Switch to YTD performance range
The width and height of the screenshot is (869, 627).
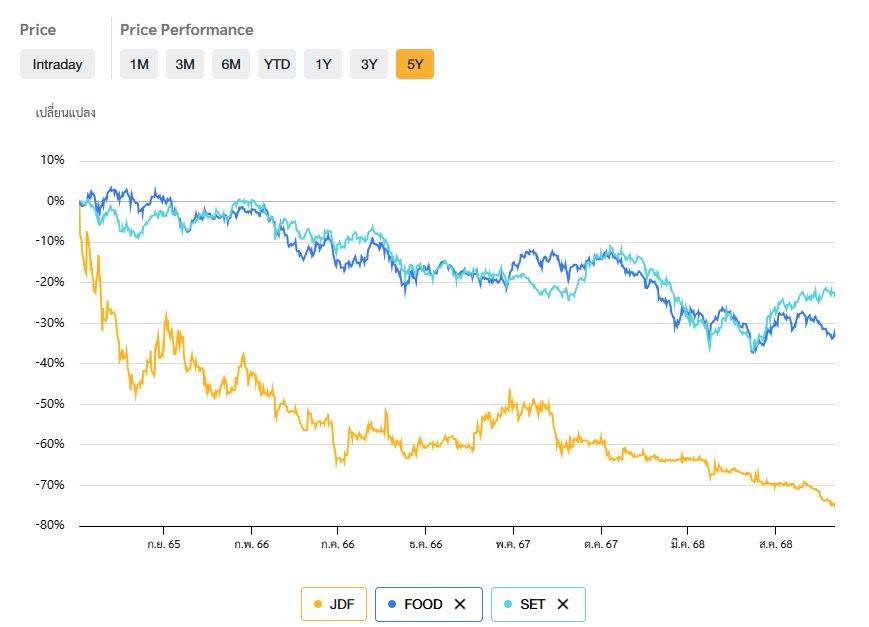277,64
